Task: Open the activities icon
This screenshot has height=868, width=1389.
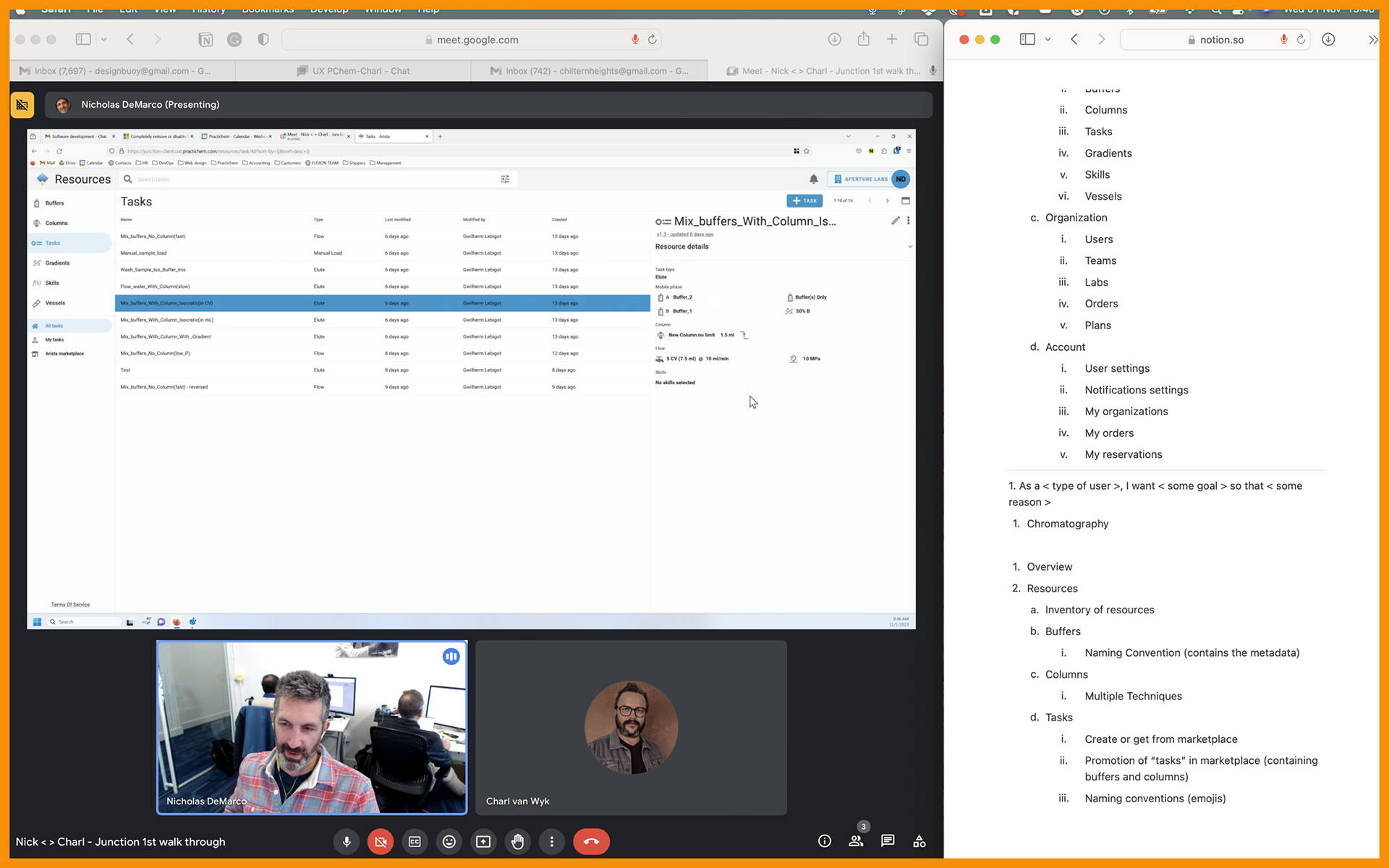Action: 919,841
